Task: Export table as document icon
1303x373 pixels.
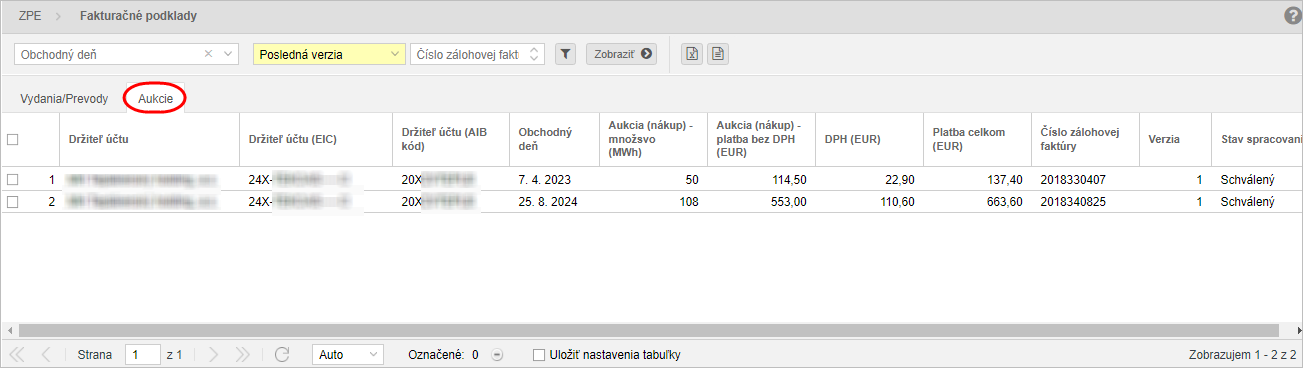Action: 717,54
